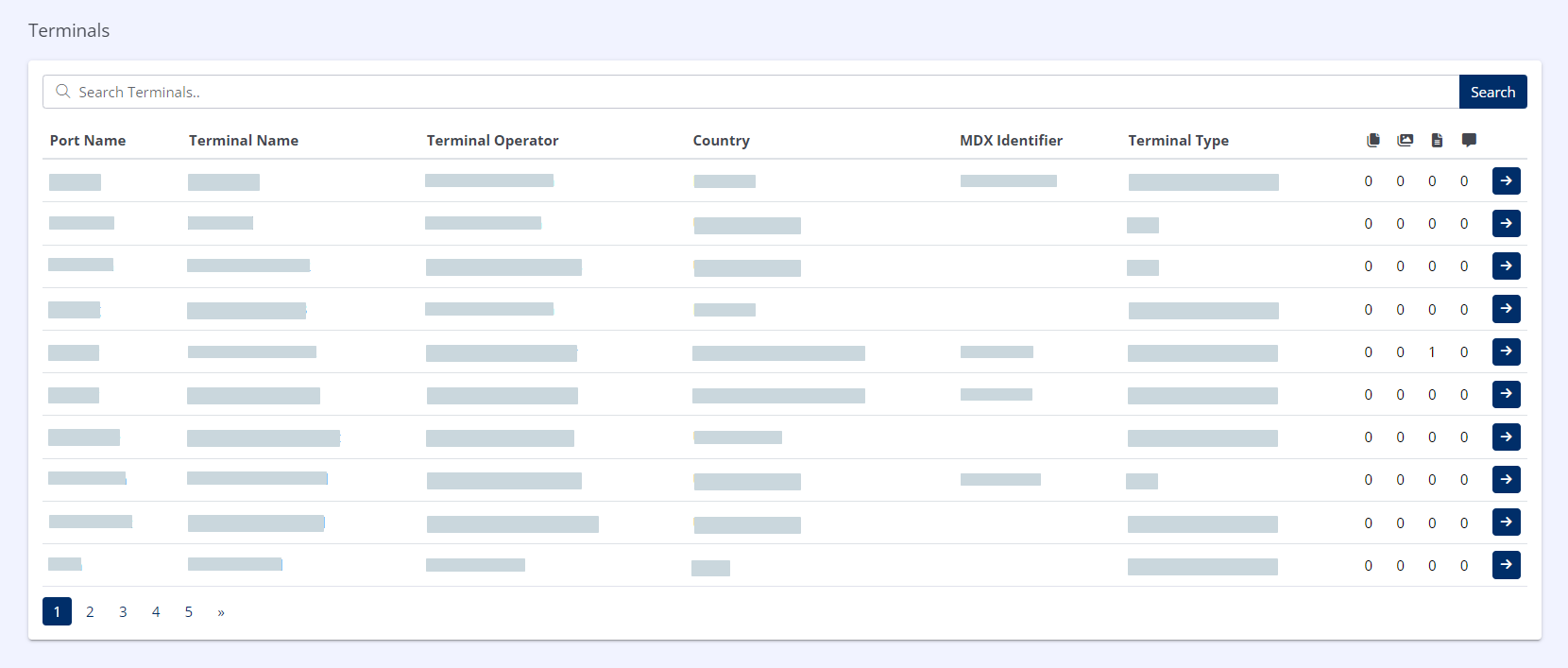Click the Terminal Operator column header
The width and height of the screenshot is (1568, 668).
pos(492,141)
